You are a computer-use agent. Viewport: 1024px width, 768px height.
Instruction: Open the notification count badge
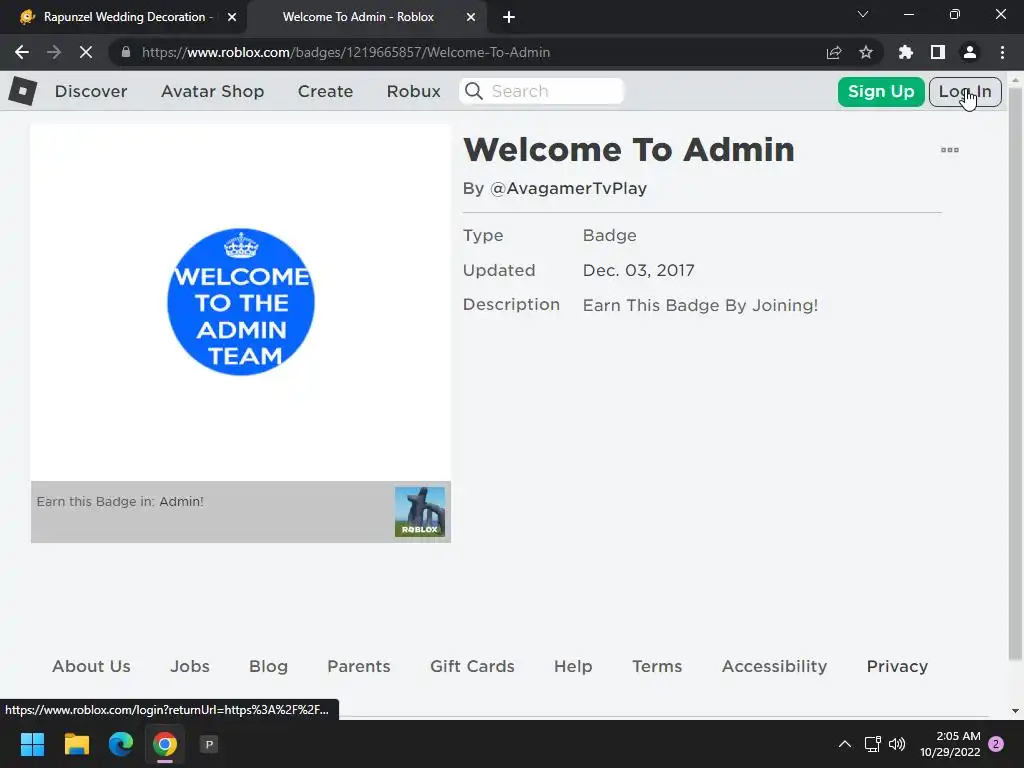click(x=996, y=744)
